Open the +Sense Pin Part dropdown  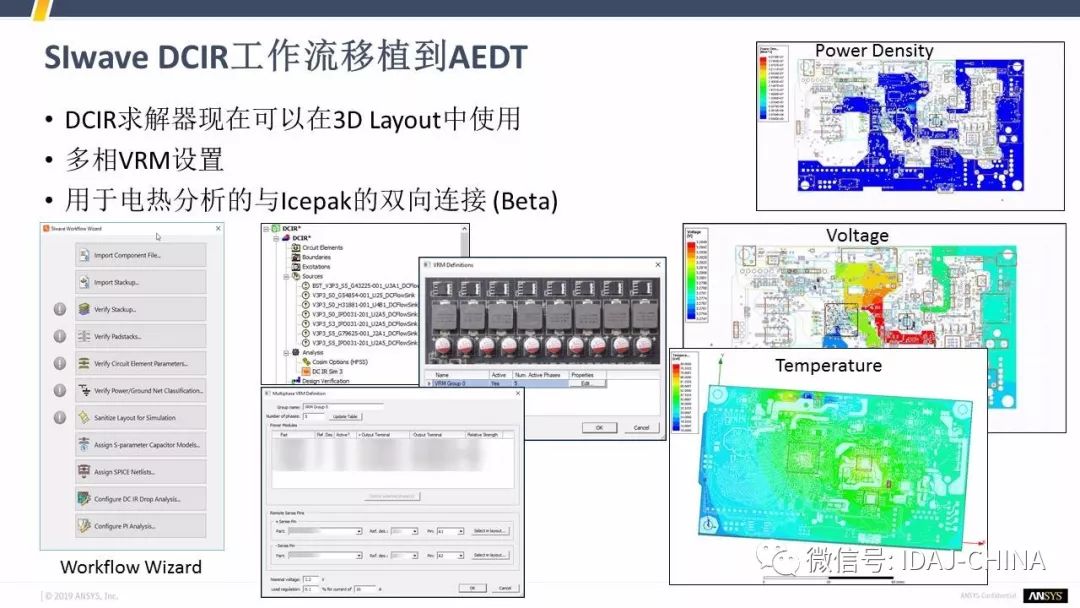(x=359, y=532)
